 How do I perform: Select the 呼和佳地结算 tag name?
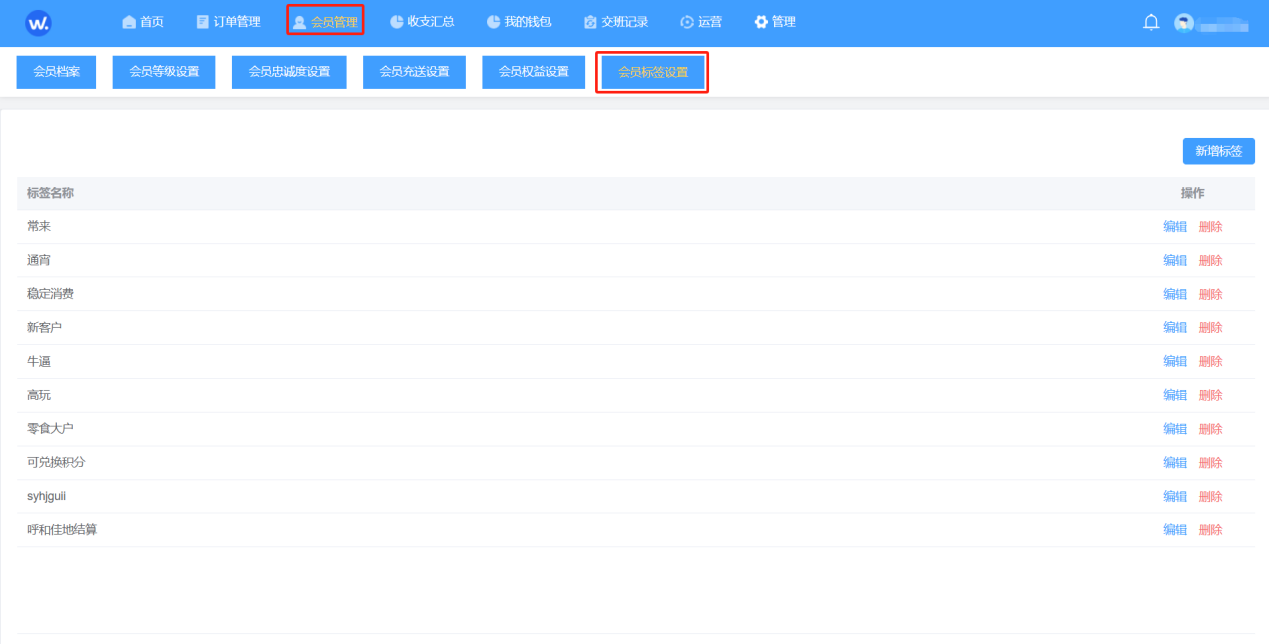pyautogui.click(x=62, y=529)
